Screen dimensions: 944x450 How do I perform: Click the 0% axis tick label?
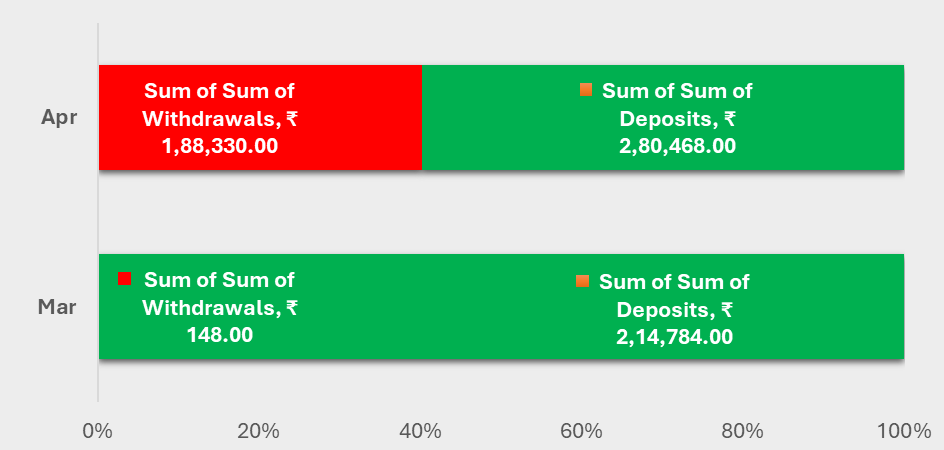[x=98, y=431]
